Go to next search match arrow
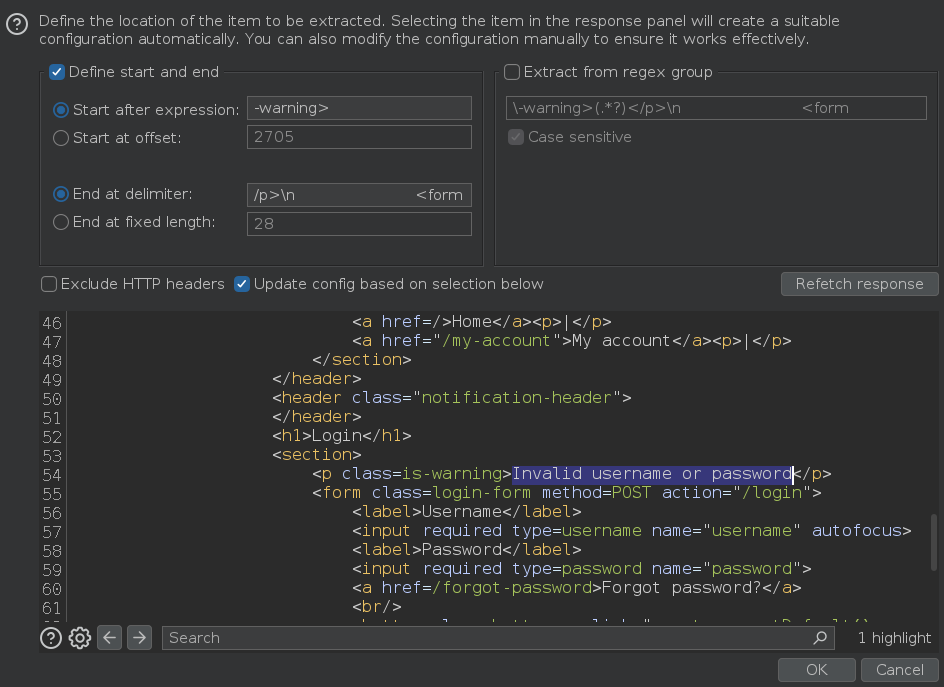 tap(139, 638)
